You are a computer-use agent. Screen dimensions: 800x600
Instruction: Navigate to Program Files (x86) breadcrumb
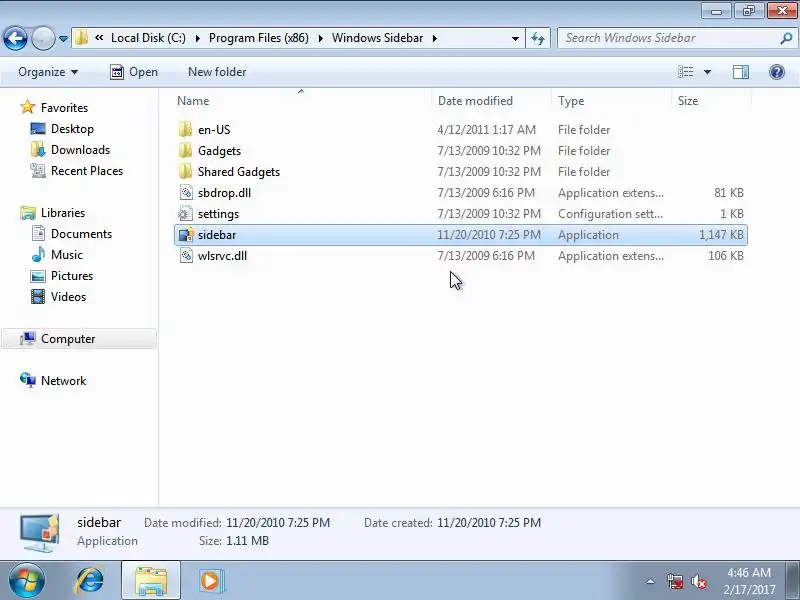pos(259,38)
